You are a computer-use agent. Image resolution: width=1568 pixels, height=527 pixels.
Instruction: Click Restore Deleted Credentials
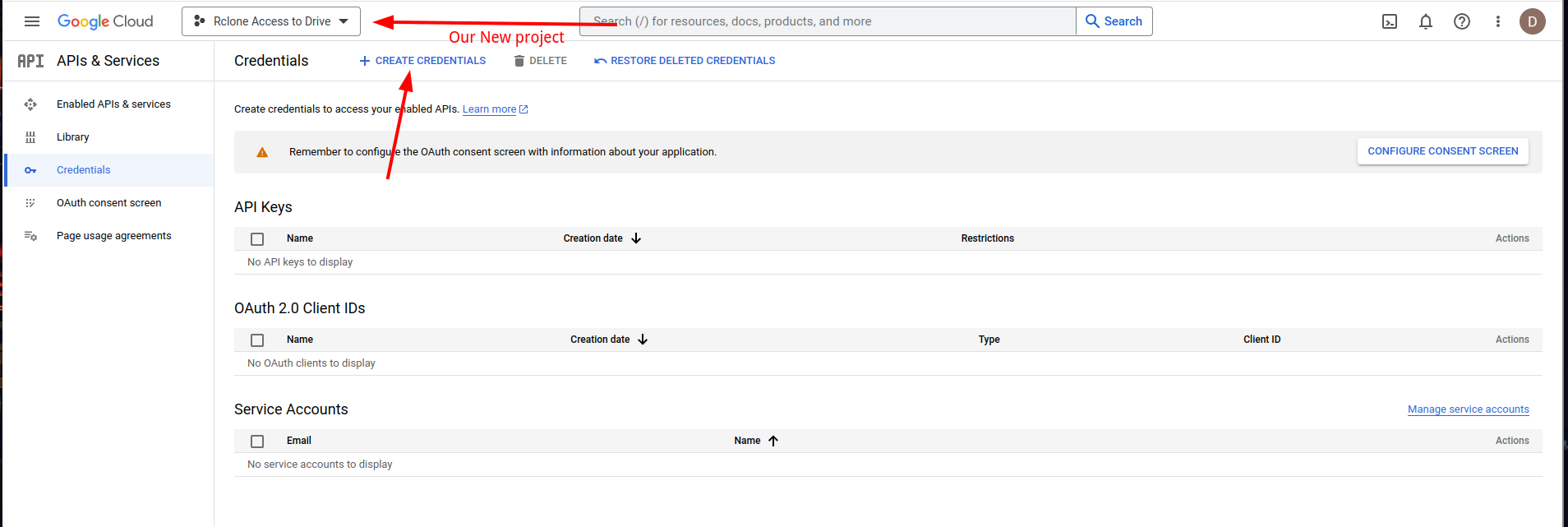coord(685,61)
